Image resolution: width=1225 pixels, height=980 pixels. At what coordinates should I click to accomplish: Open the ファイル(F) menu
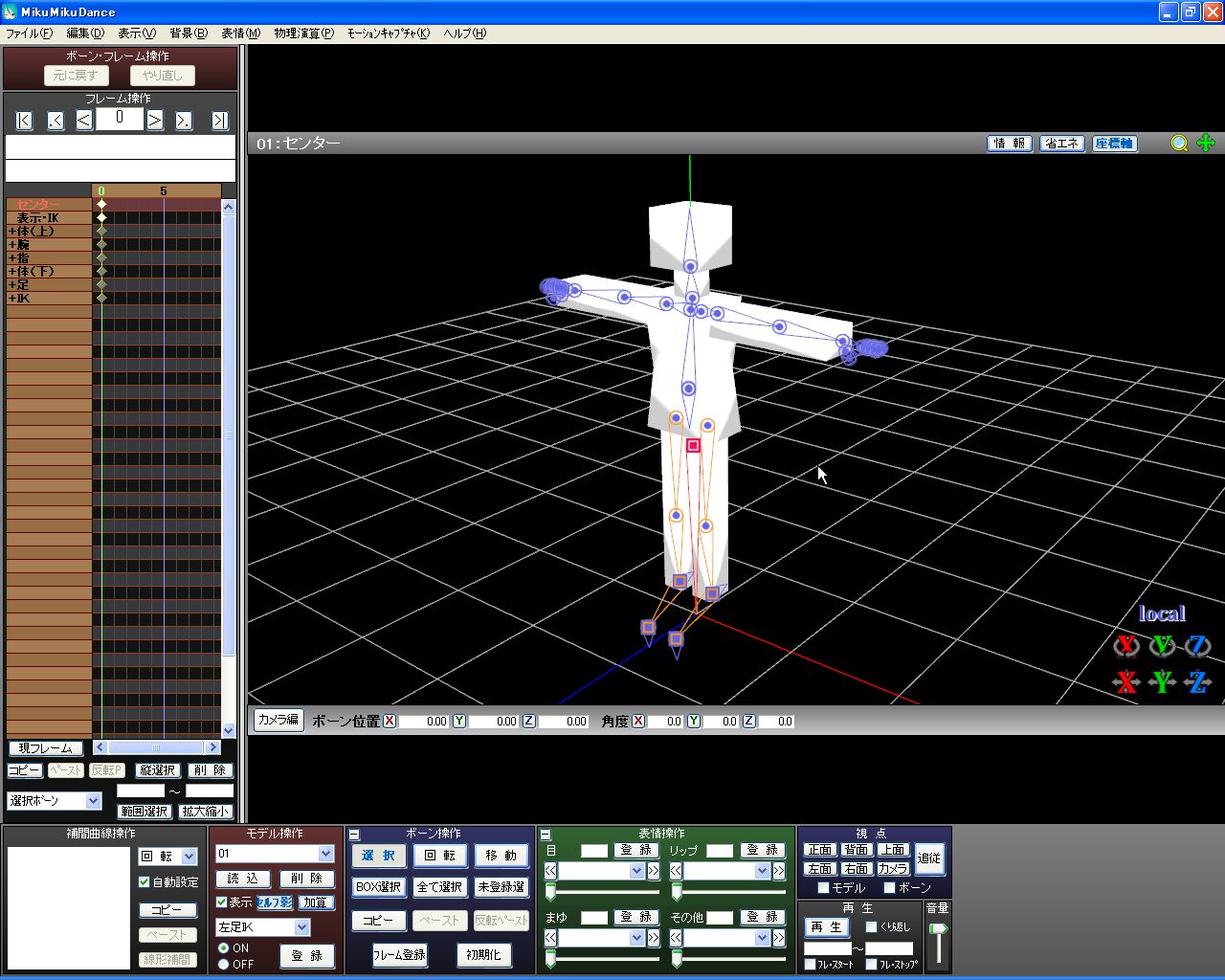click(x=30, y=33)
